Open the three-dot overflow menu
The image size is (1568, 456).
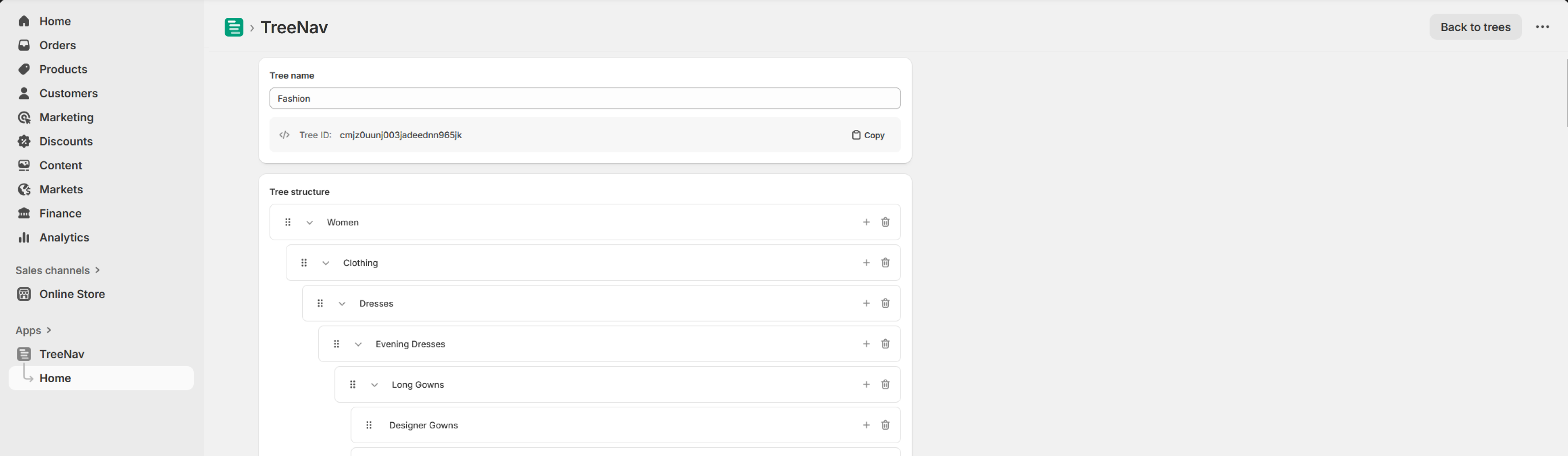tap(1542, 27)
